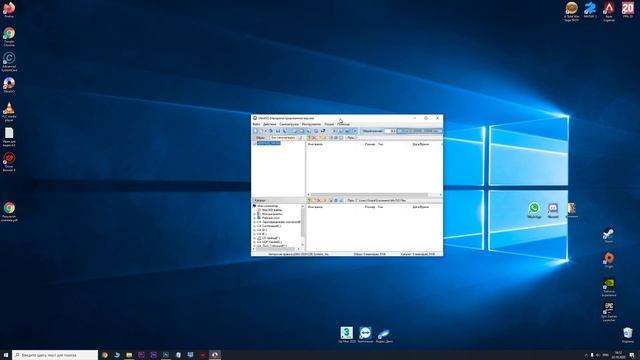The width and height of the screenshot is (640, 360).
Task: Click the Up folder icon in the Catalog toolbar
Action: click(x=309, y=200)
